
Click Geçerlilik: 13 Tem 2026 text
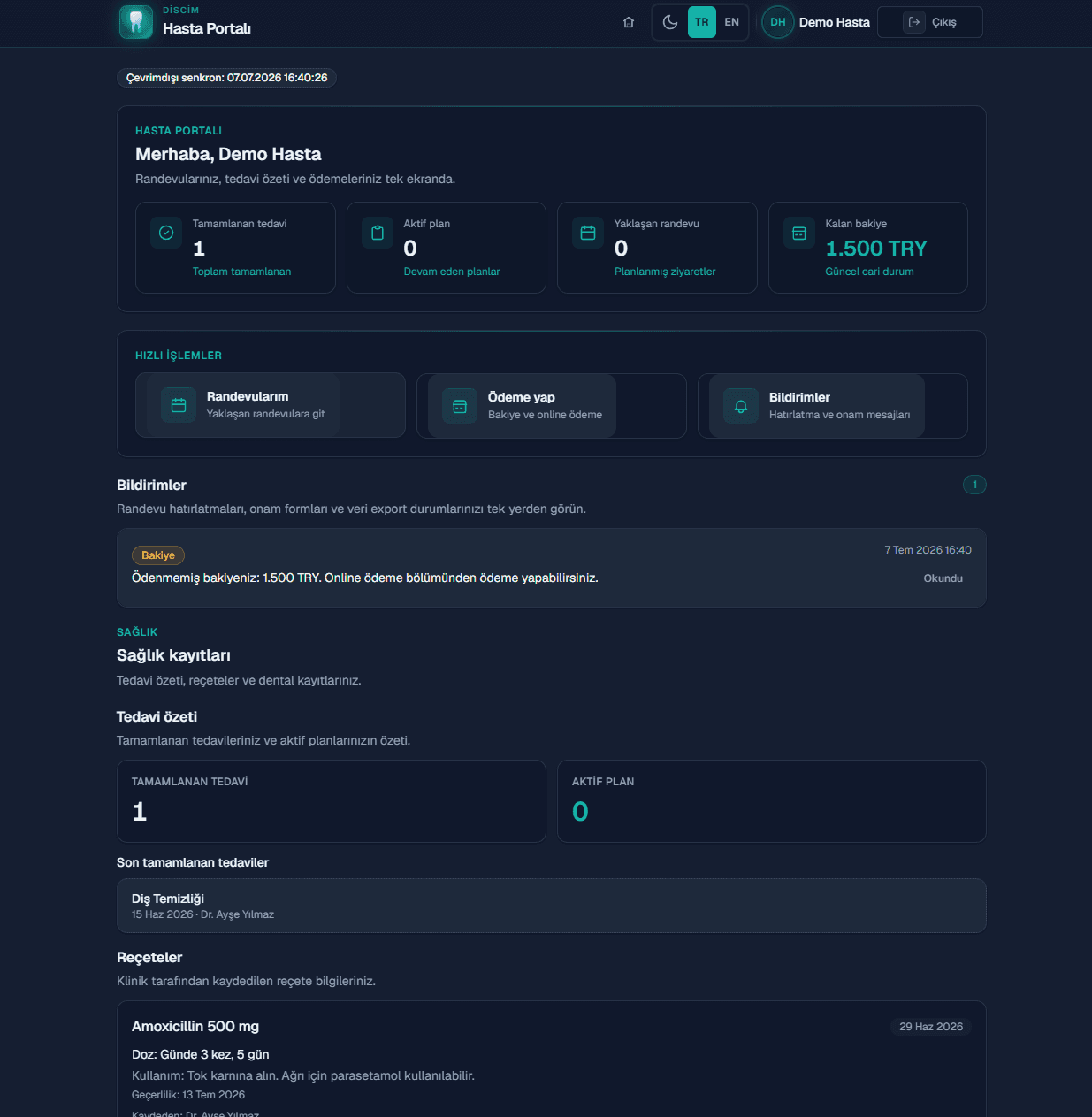coord(188,1095)
